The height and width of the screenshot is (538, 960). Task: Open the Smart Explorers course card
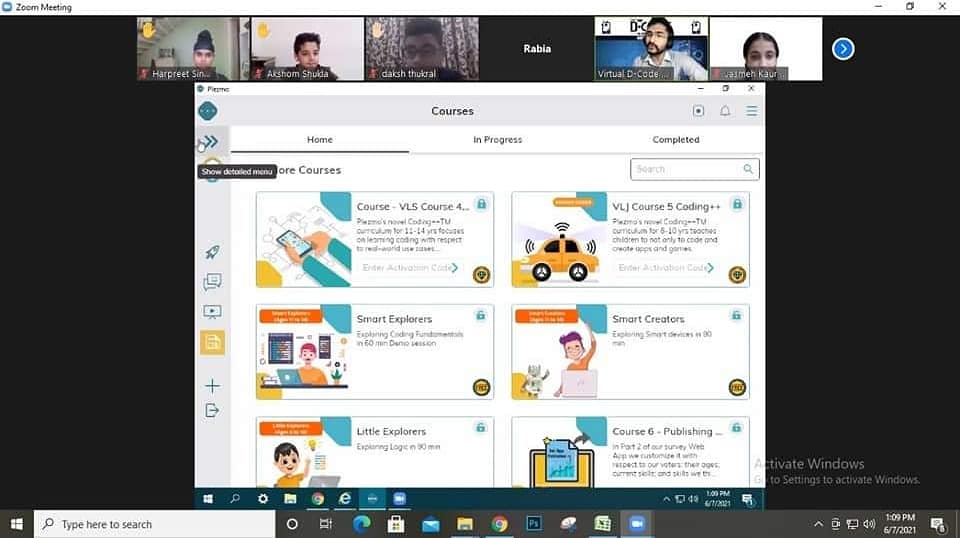pos(375,352)
